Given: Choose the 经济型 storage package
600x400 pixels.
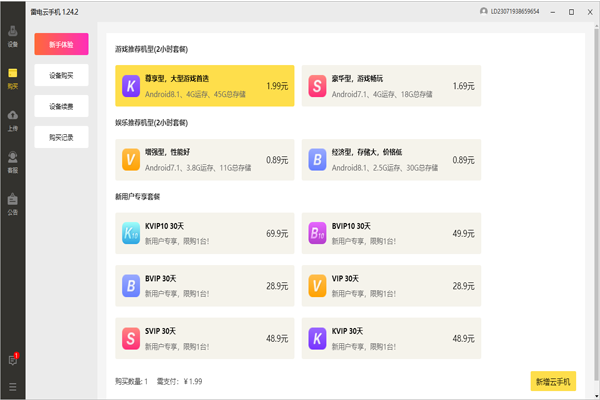Looking at the screenshot, I should click(391, 159).
